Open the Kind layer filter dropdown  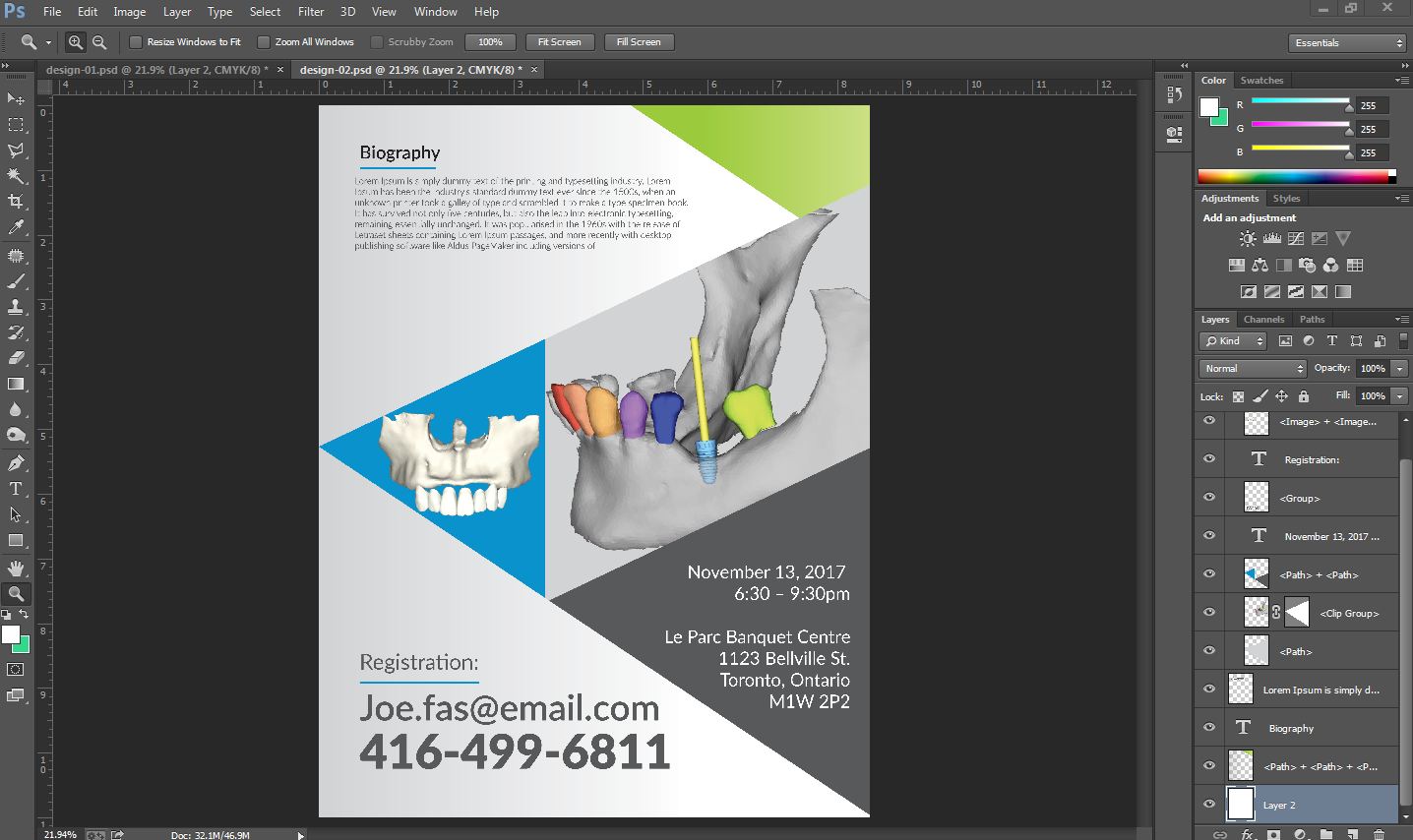1233,341
